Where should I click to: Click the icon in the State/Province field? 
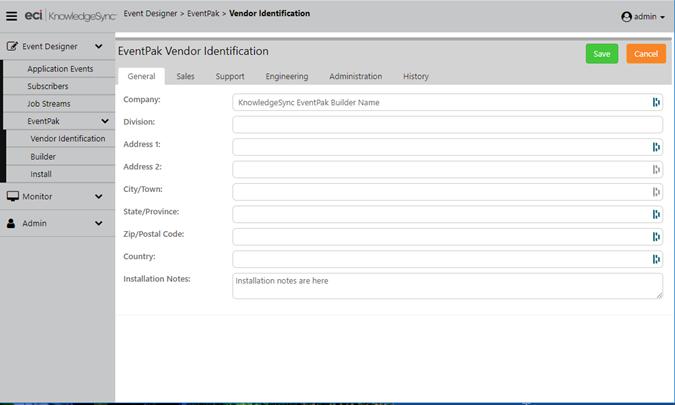point(656,214)
